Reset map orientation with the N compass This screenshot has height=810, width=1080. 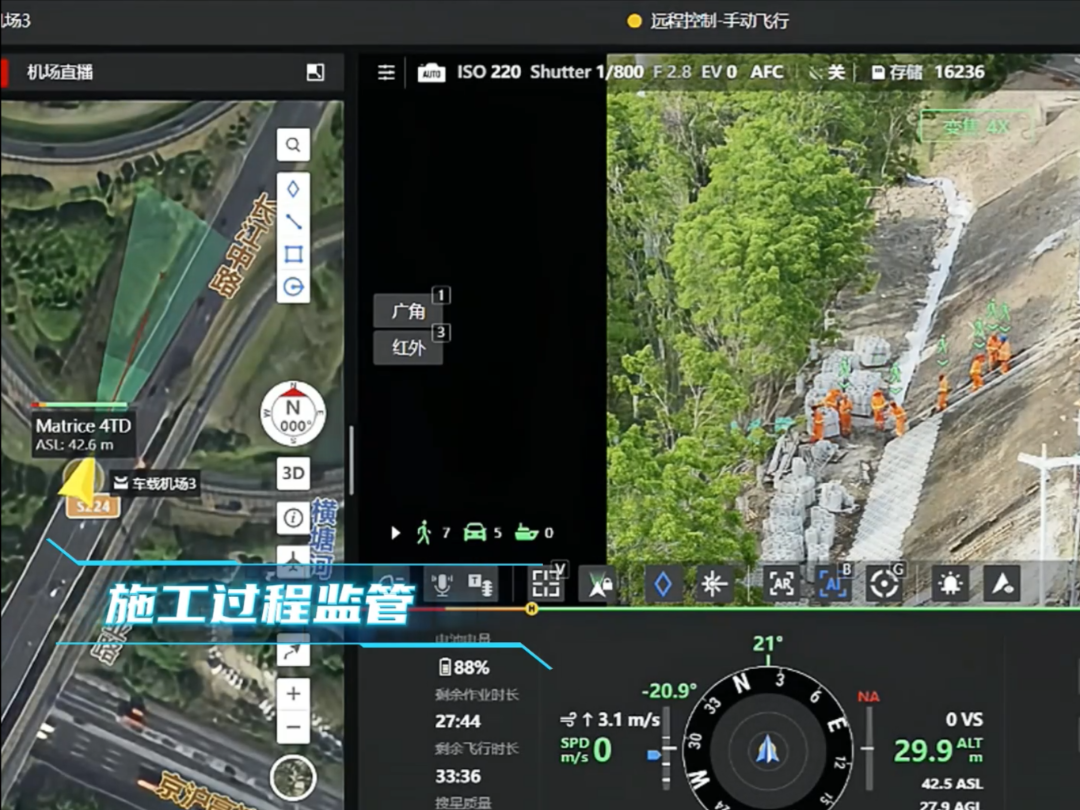point(293,413)
